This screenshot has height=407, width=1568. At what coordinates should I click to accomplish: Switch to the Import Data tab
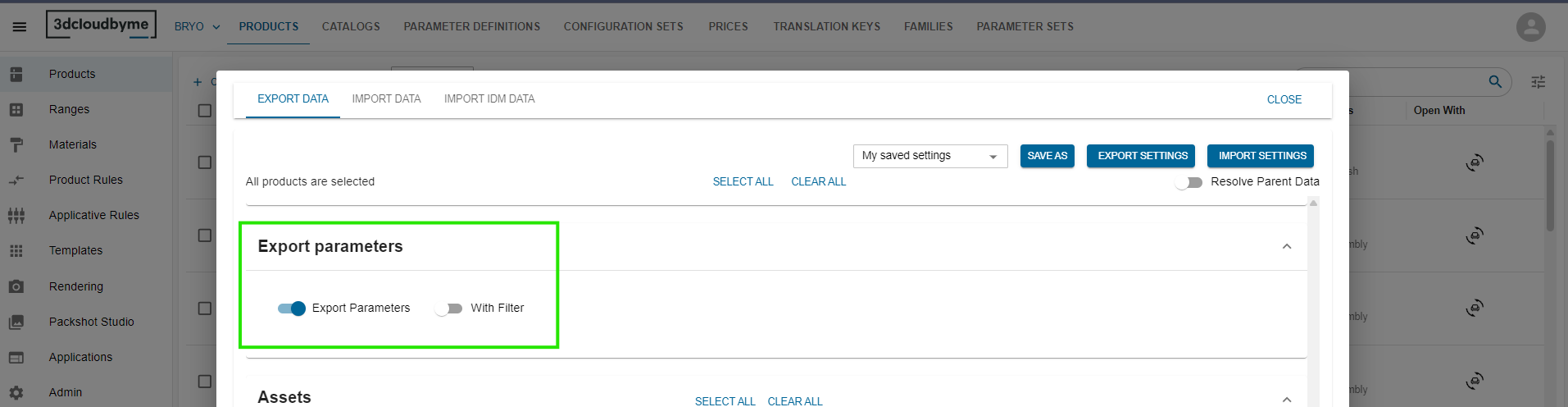point(386,98)
